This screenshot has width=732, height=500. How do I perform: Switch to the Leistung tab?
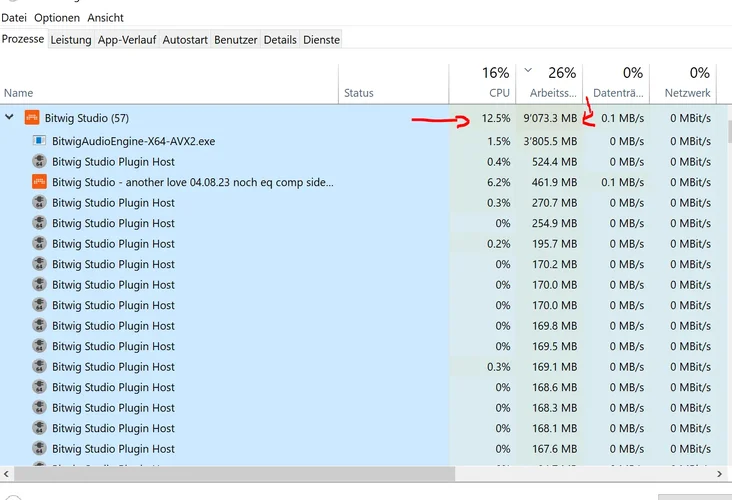click(71, 40)
